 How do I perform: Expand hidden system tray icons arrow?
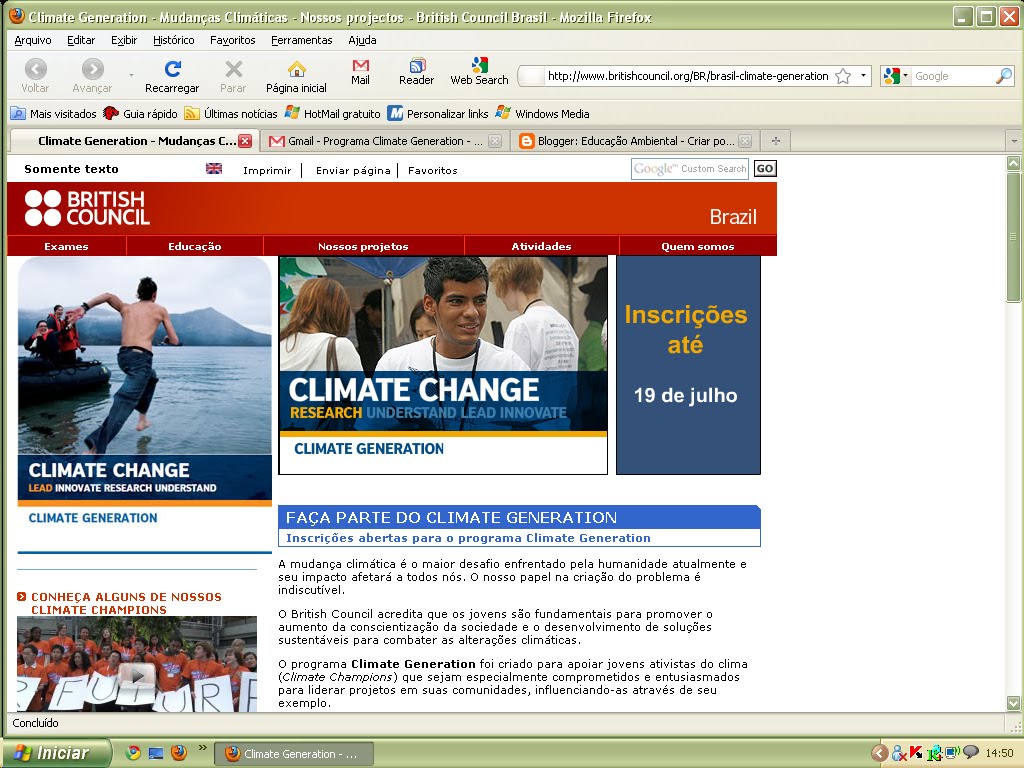click(x=880, y=753)
